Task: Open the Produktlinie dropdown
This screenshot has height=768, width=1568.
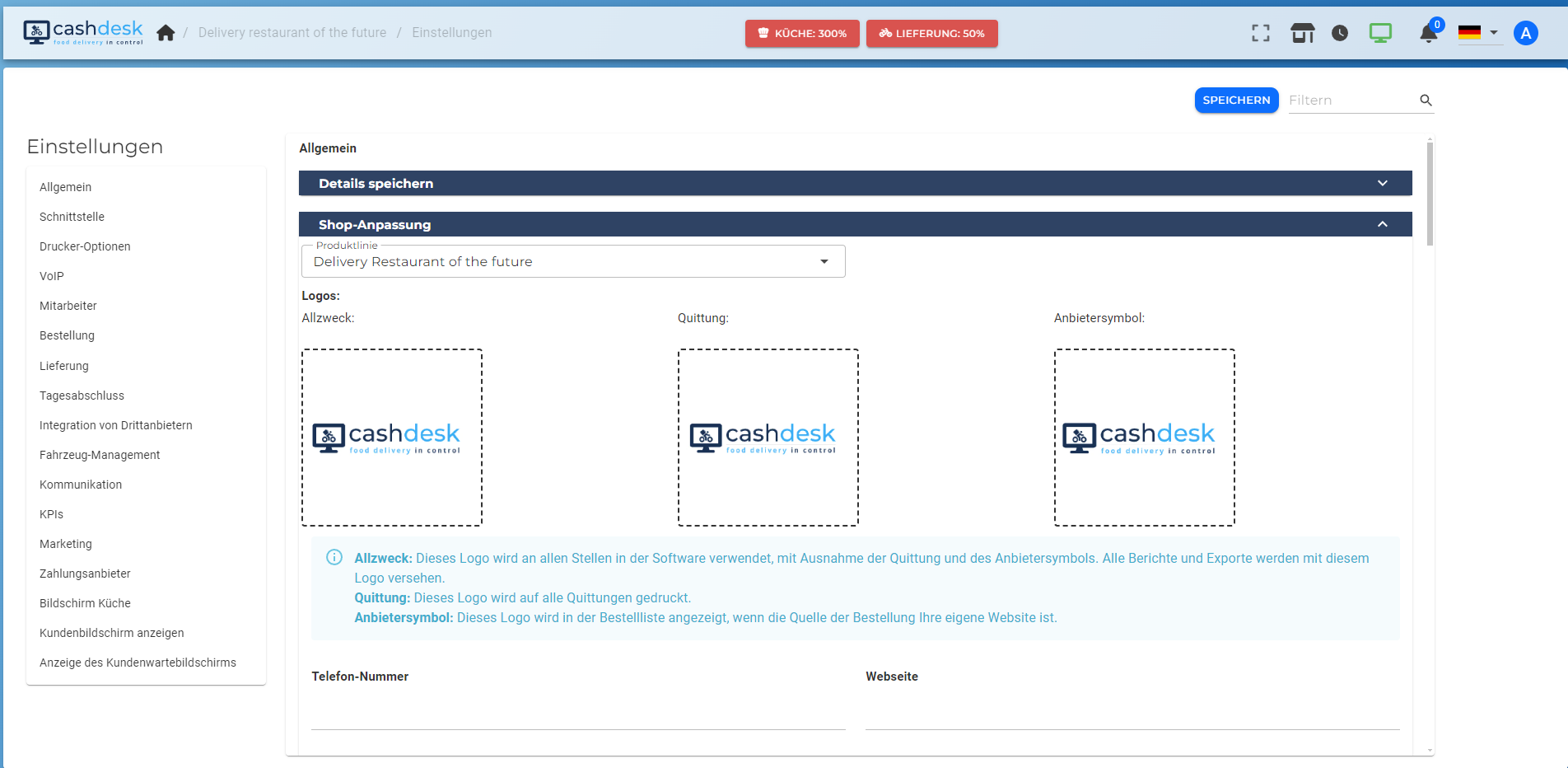Action: [x=573, y=261]
